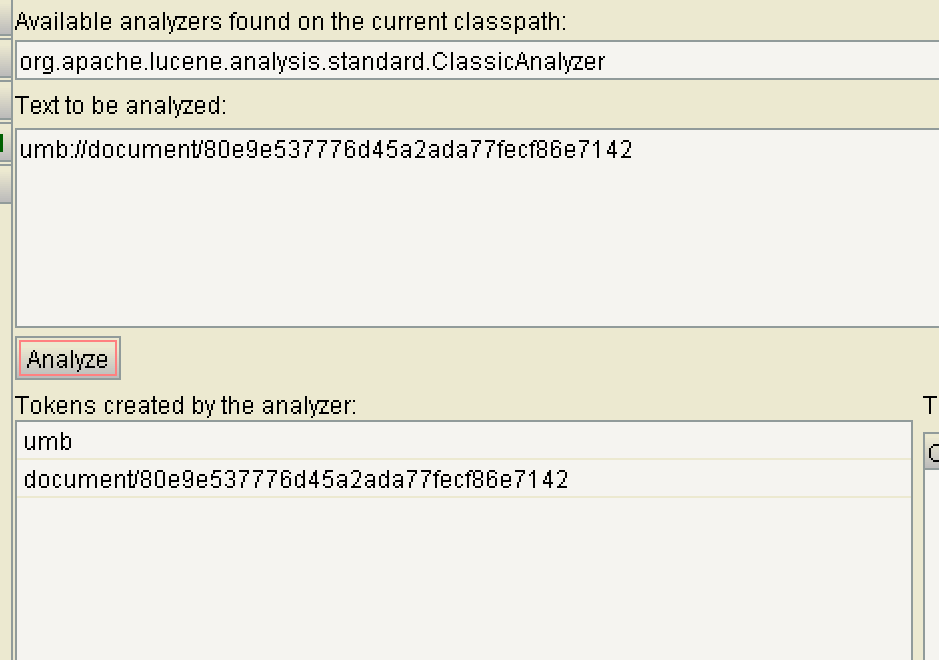Click the green-marked item on the left edge
This screenshot has height=660, width=939.
4,142
